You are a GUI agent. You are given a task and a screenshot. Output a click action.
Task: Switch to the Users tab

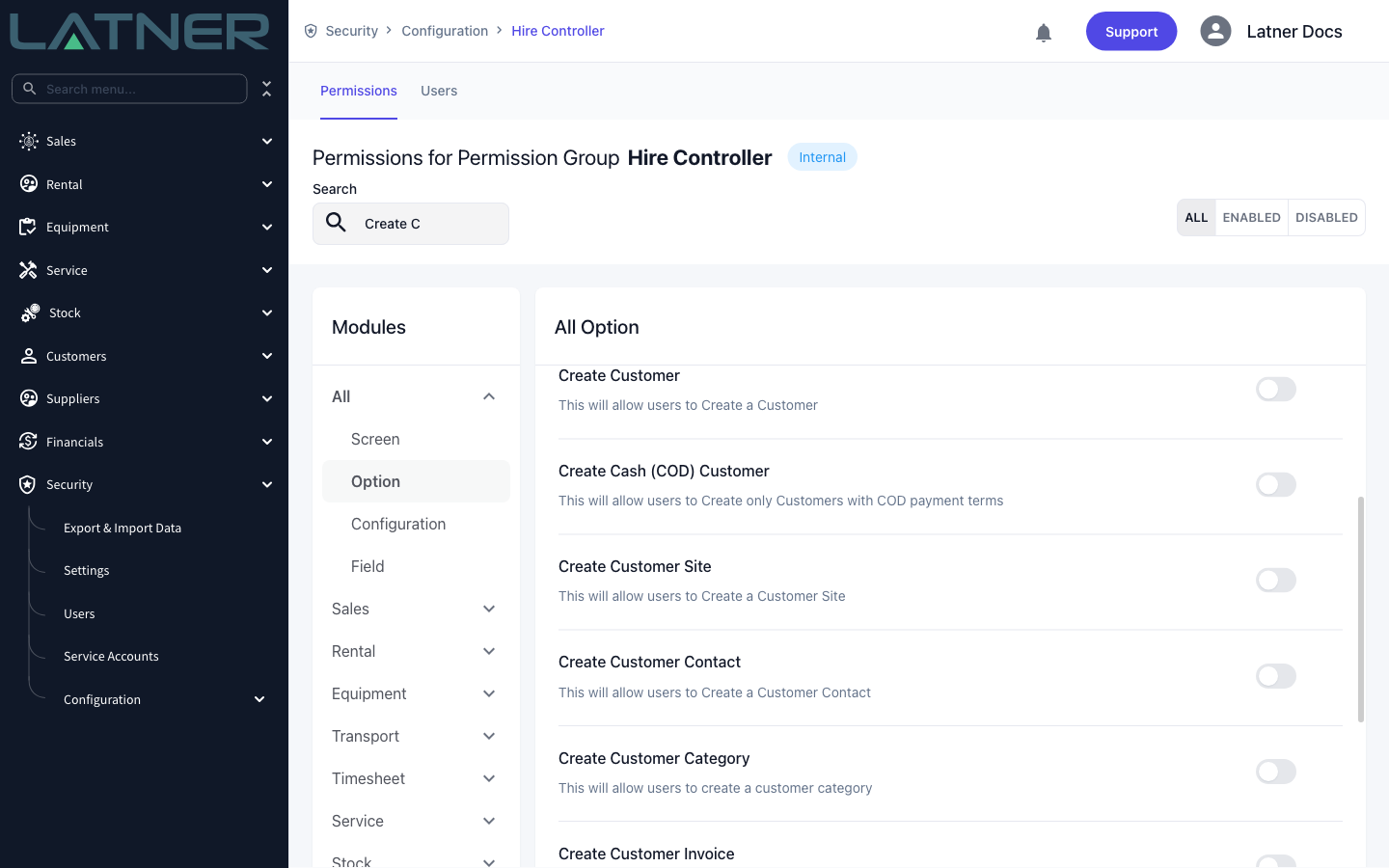439,91
